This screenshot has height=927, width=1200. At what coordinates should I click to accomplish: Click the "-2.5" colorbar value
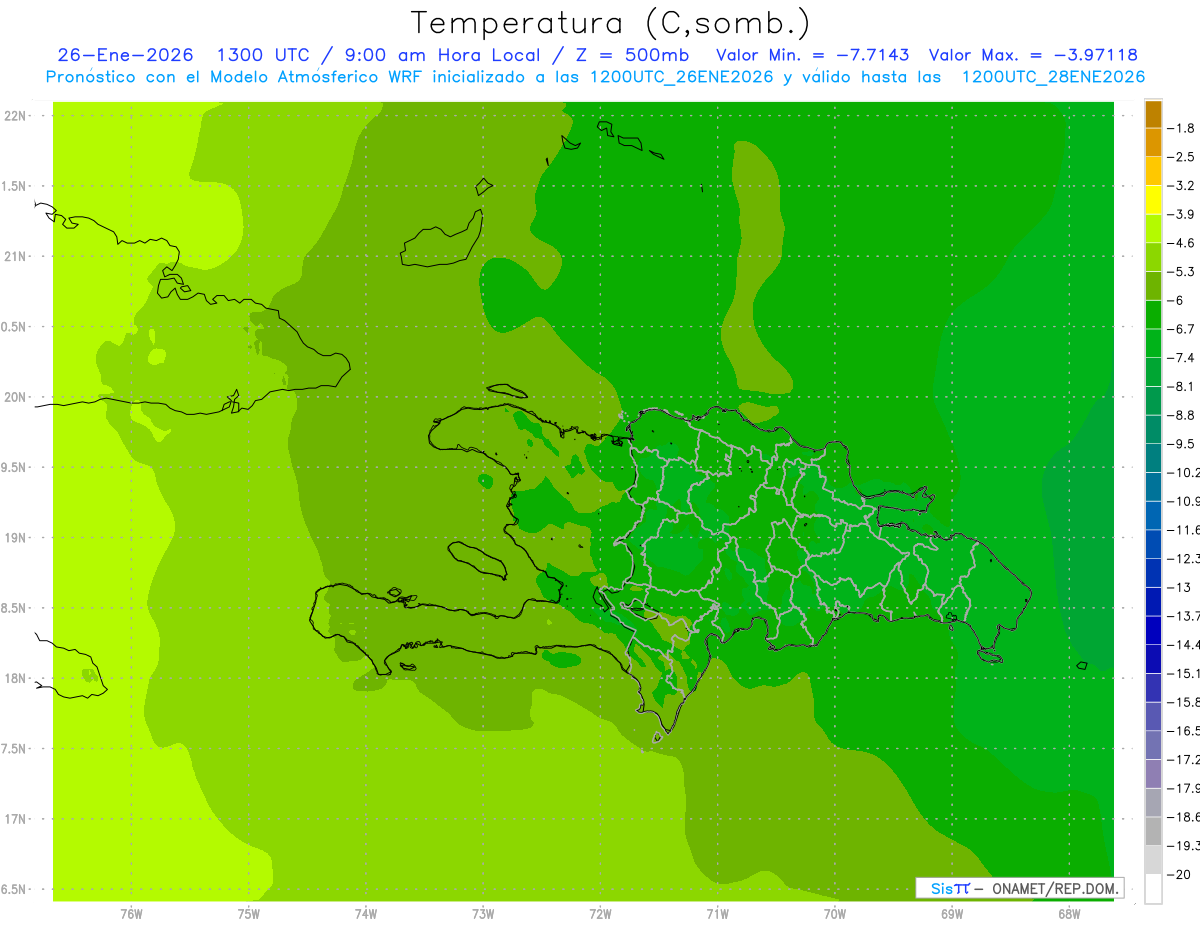click(x=1181, y=157)
